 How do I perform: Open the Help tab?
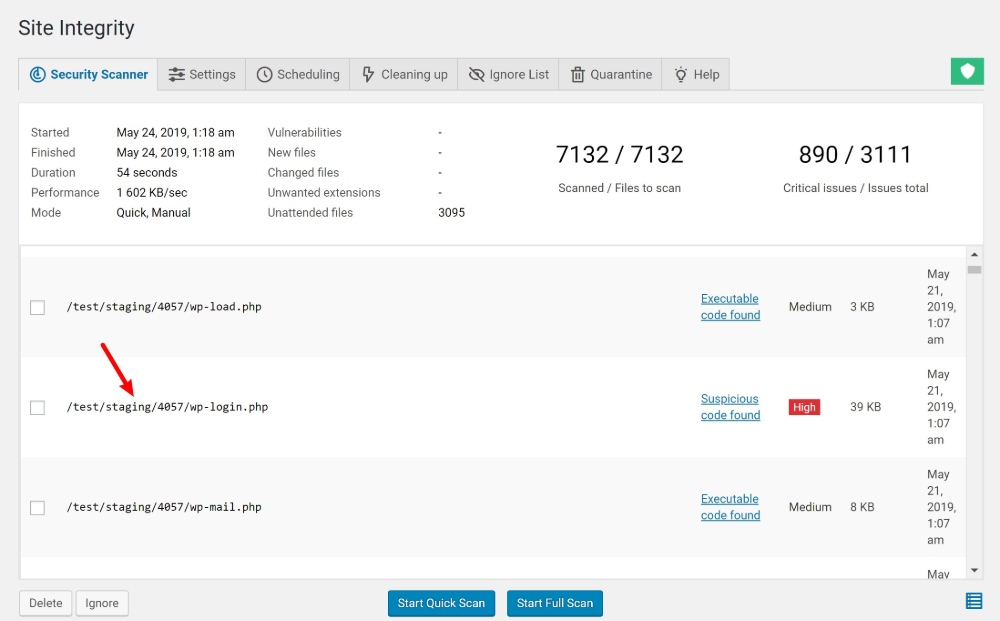696,75
